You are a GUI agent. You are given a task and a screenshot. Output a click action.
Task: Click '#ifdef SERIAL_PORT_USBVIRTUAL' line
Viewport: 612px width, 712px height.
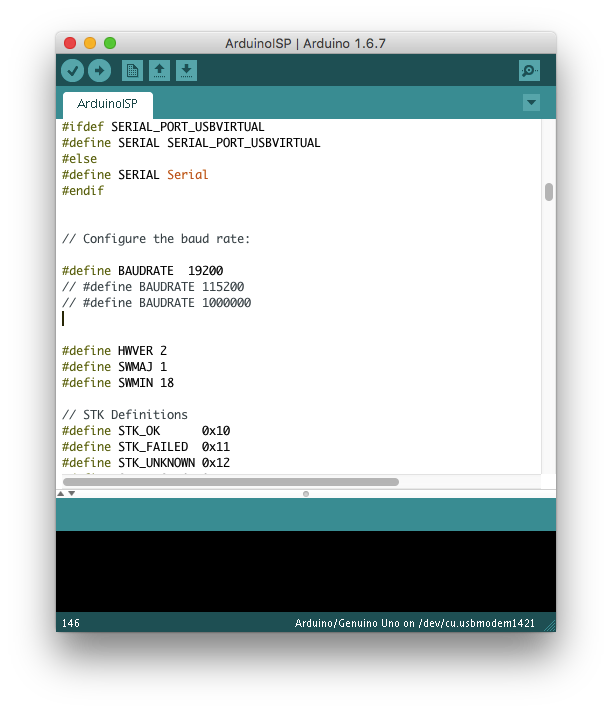163,127
